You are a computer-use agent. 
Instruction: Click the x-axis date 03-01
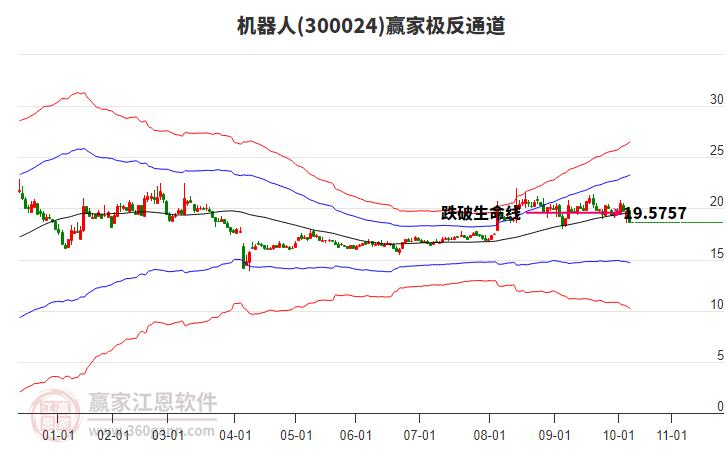(168, 435)
